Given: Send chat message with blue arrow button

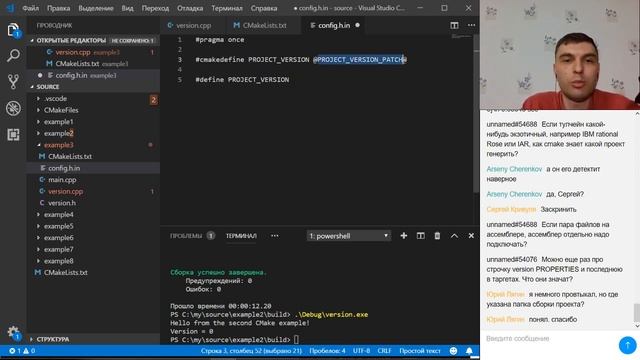Looking at the screenshot, I should click(627, 345).
